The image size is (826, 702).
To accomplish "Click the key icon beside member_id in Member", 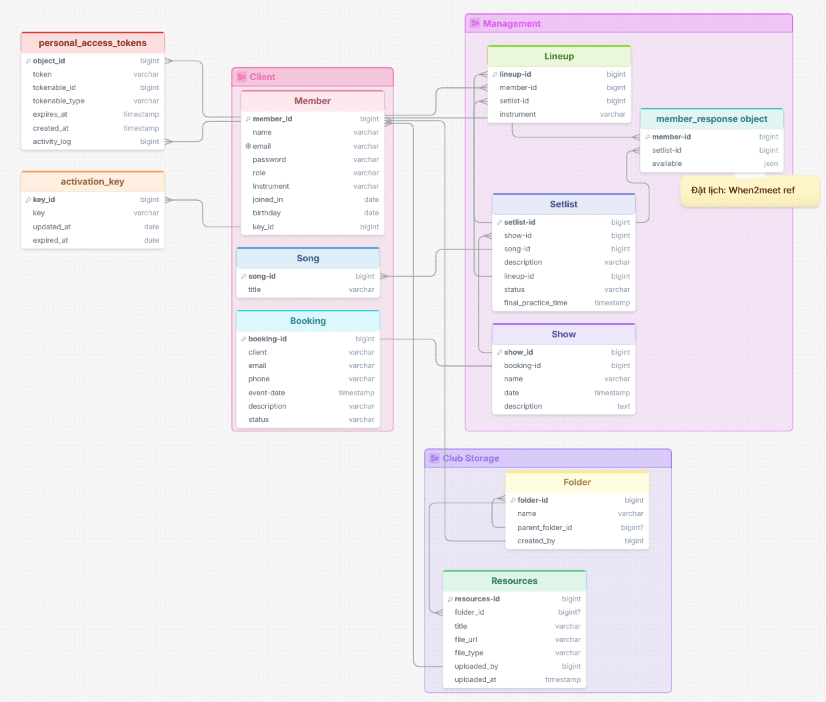I will pyautogui.click(x=248, y=119).
